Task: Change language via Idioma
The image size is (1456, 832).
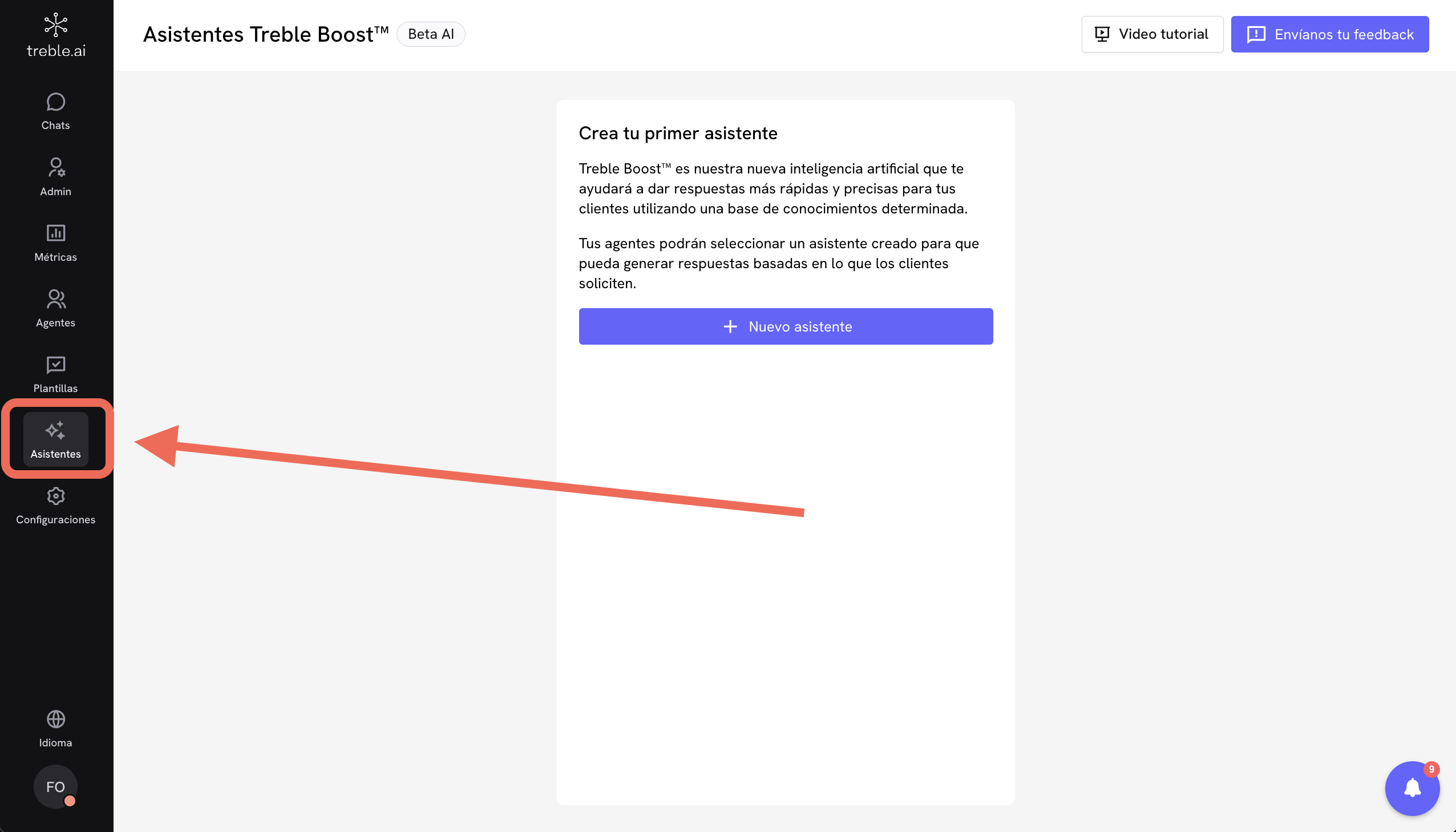Action: pos(55,729)
